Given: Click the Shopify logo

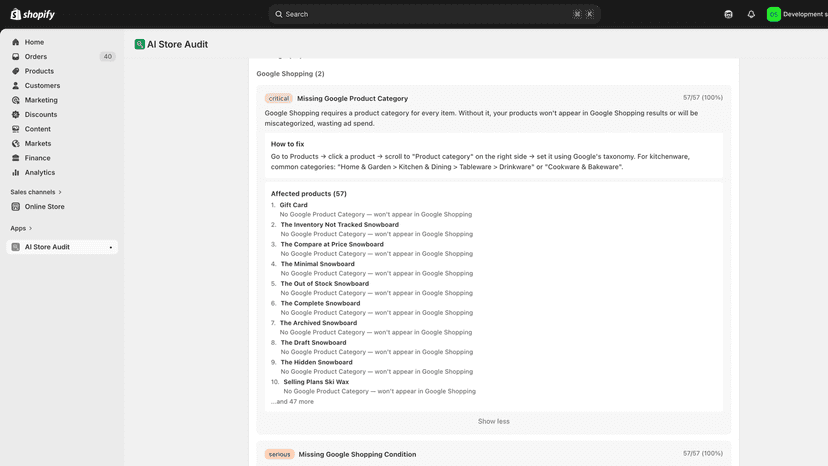Looking at the screenshot, I should coord(32,14).
